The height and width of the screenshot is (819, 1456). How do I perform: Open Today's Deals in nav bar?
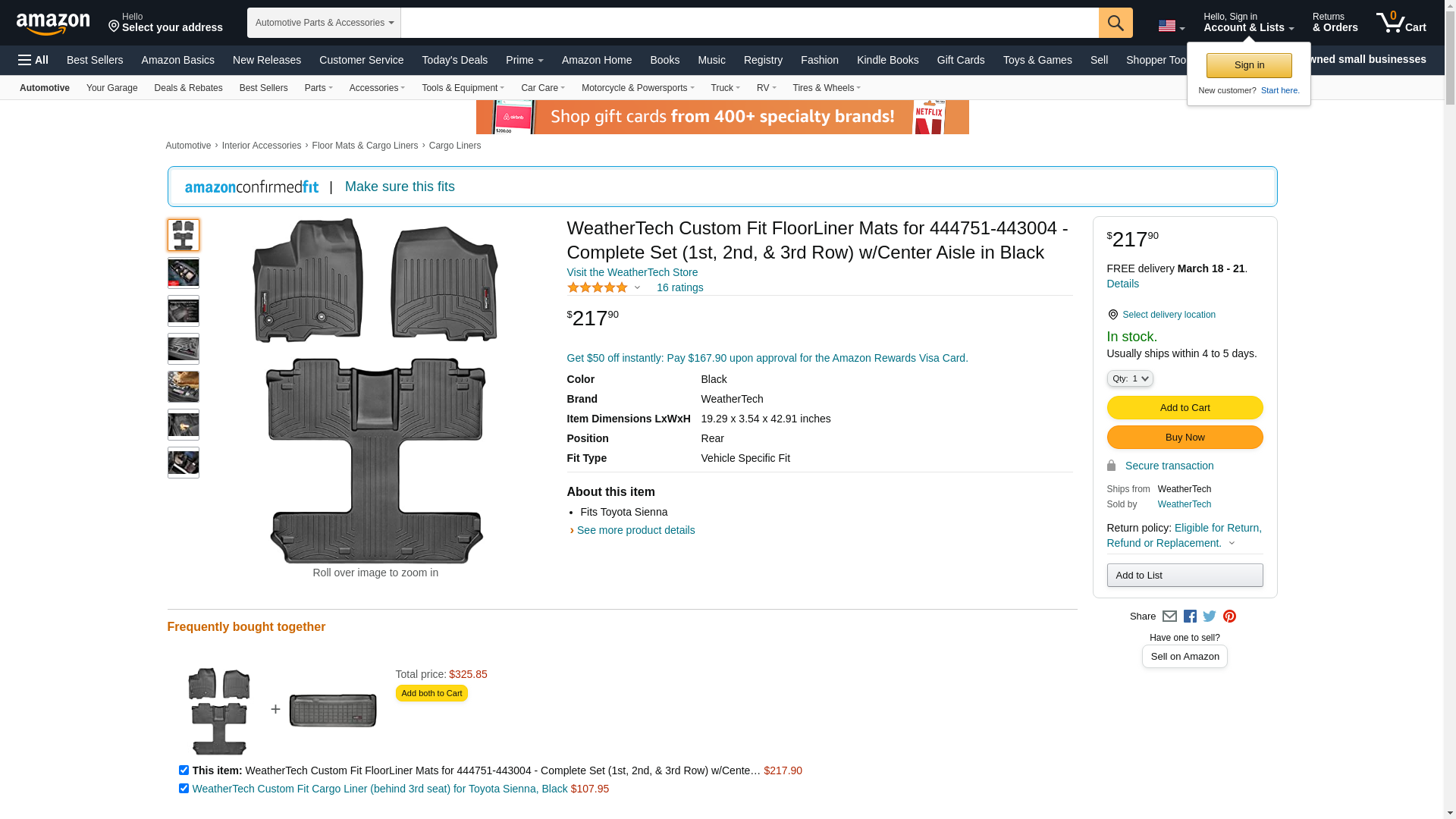[454, 60]
